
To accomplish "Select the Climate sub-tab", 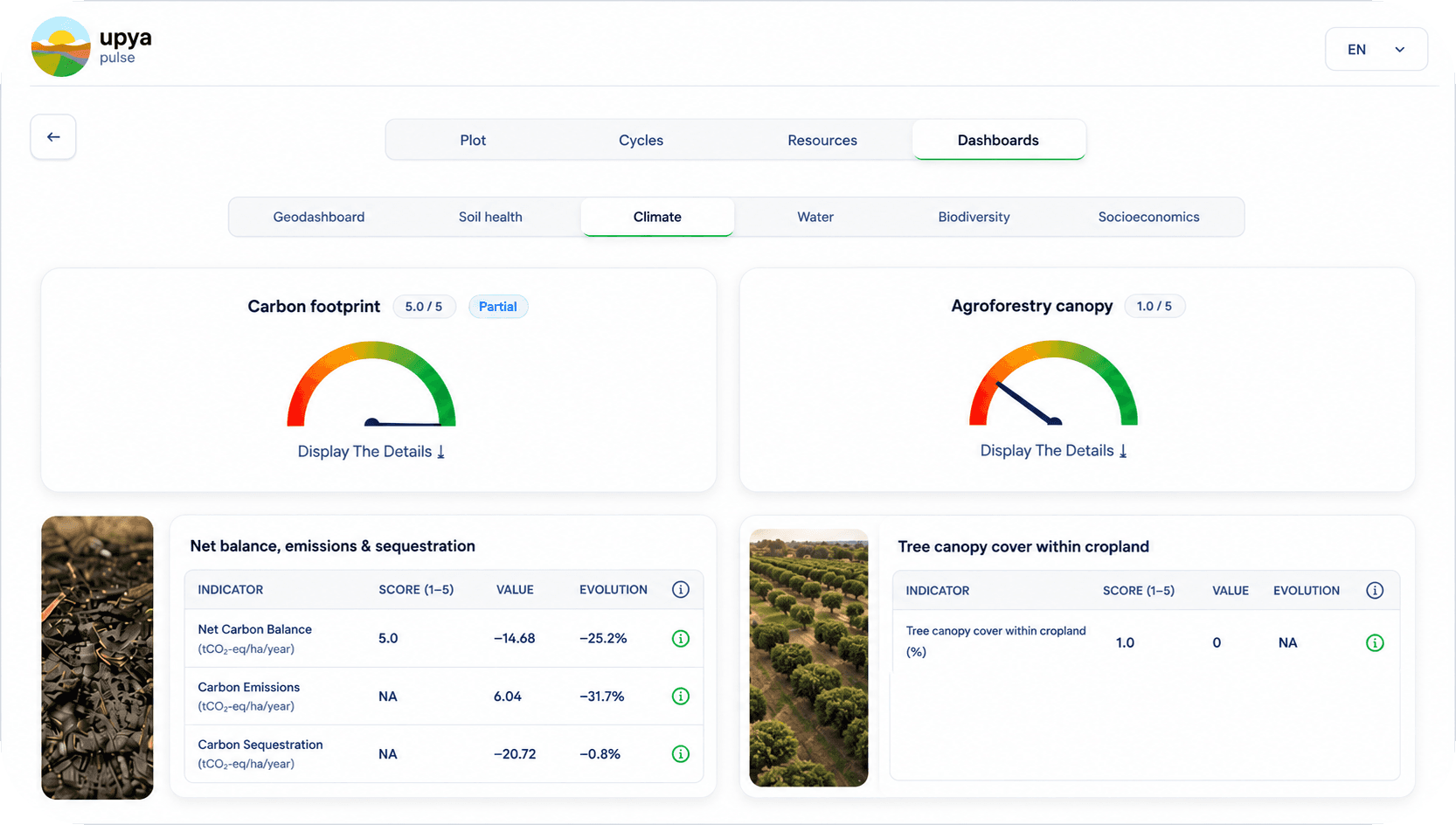I will (657, 217).
